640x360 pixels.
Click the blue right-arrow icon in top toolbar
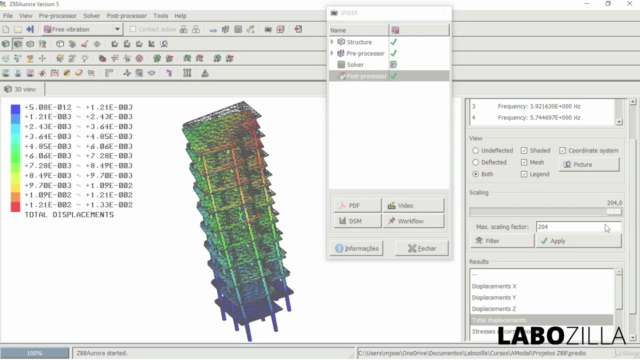213,30
